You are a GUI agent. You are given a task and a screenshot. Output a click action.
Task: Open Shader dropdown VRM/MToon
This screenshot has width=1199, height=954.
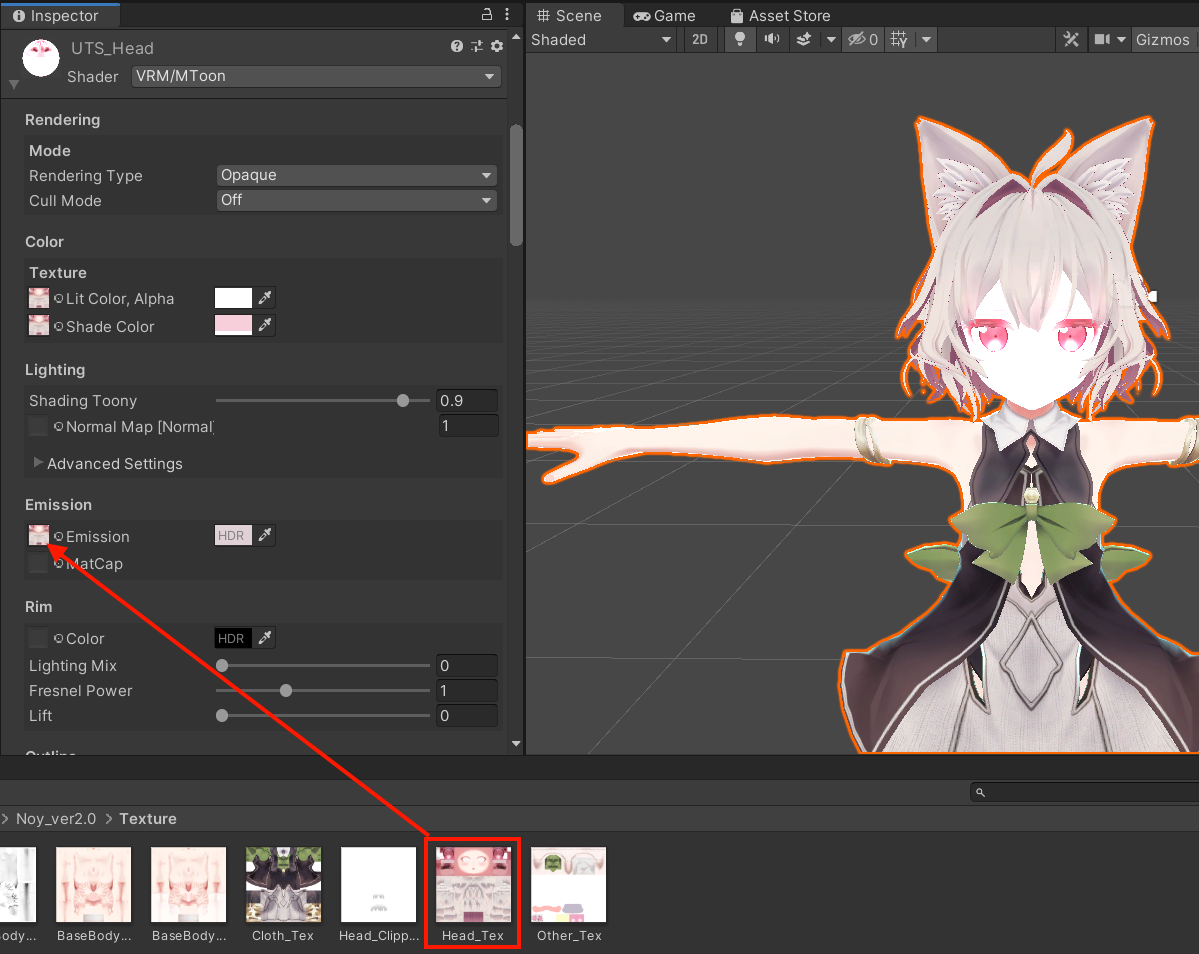tap(316, 76)
